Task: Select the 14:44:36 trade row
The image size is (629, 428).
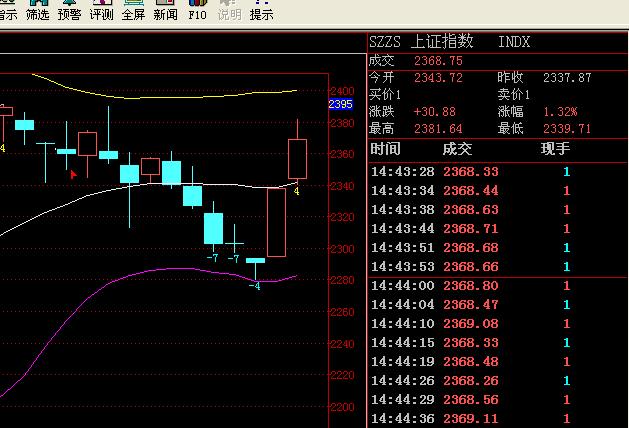Action: pos(470,418)
